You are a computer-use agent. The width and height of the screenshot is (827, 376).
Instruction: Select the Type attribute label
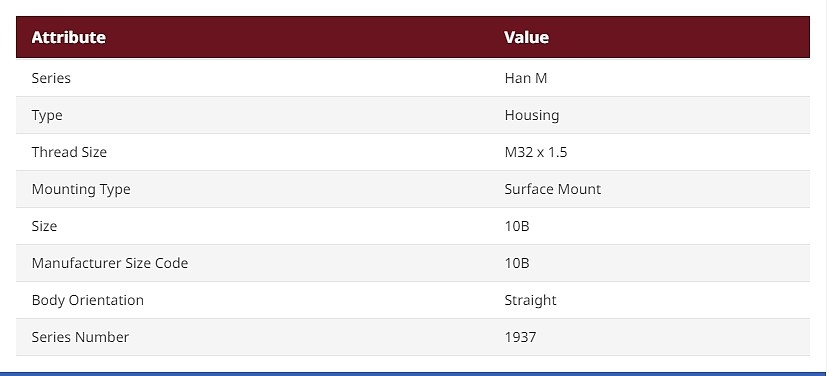[x=47, y=115]
